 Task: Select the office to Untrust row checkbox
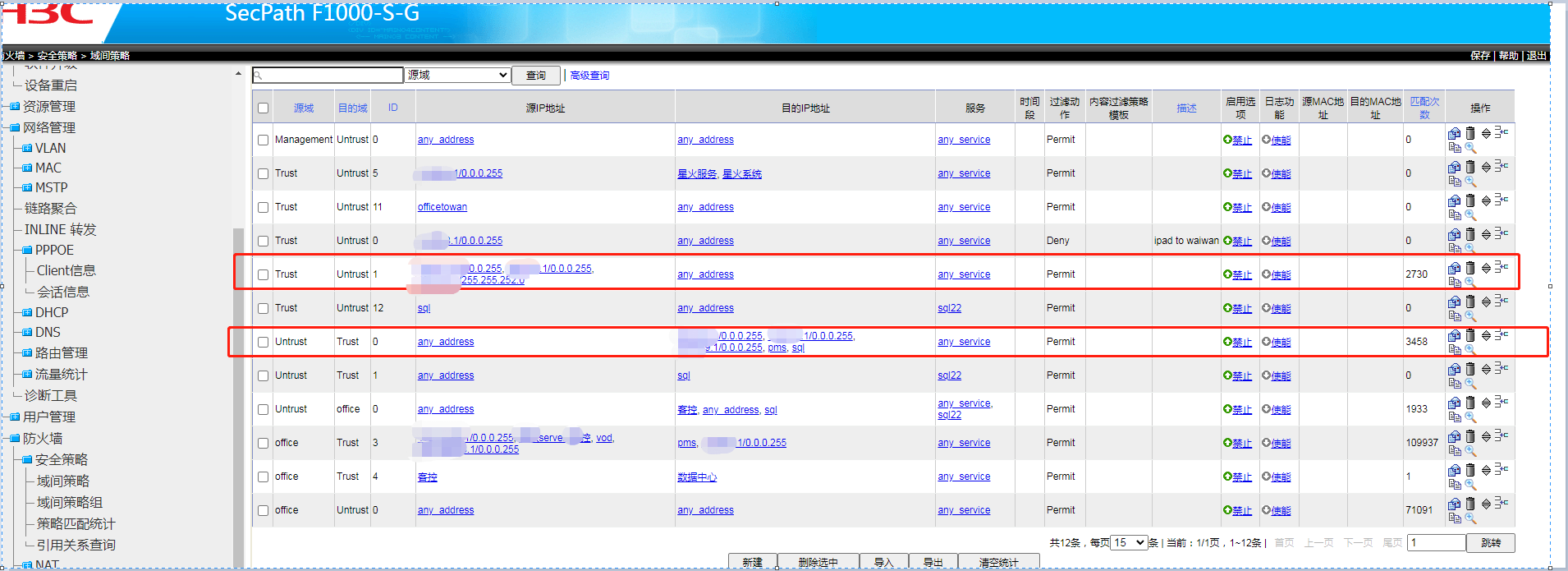[x=263, y=510]
